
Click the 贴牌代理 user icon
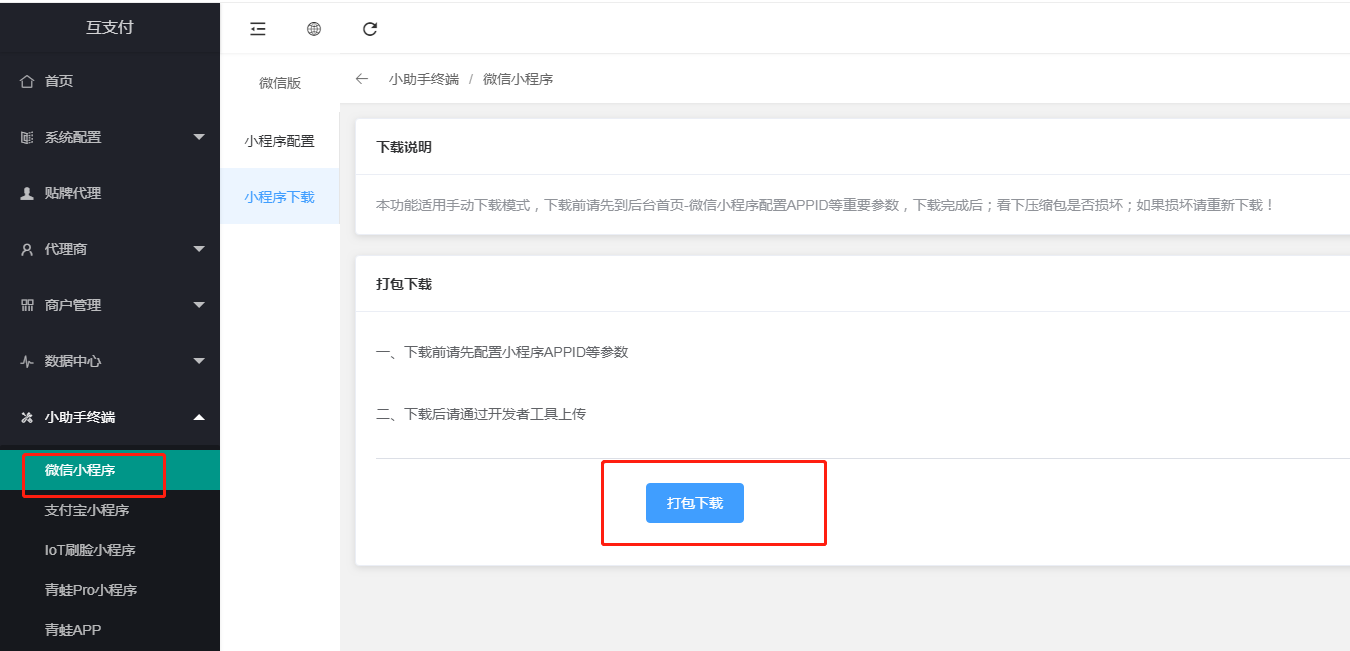pos(27,193)
